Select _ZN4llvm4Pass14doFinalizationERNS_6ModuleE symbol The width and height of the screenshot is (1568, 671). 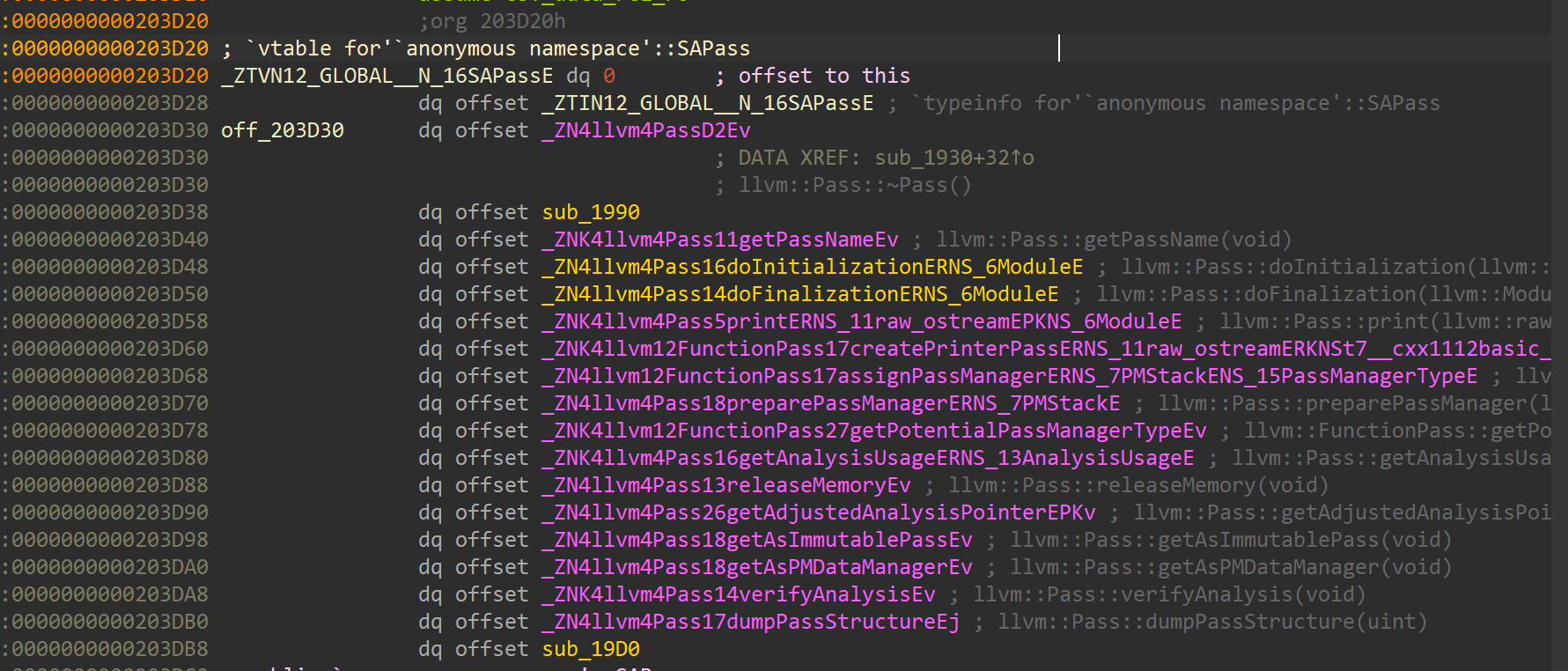pos(800,294)
